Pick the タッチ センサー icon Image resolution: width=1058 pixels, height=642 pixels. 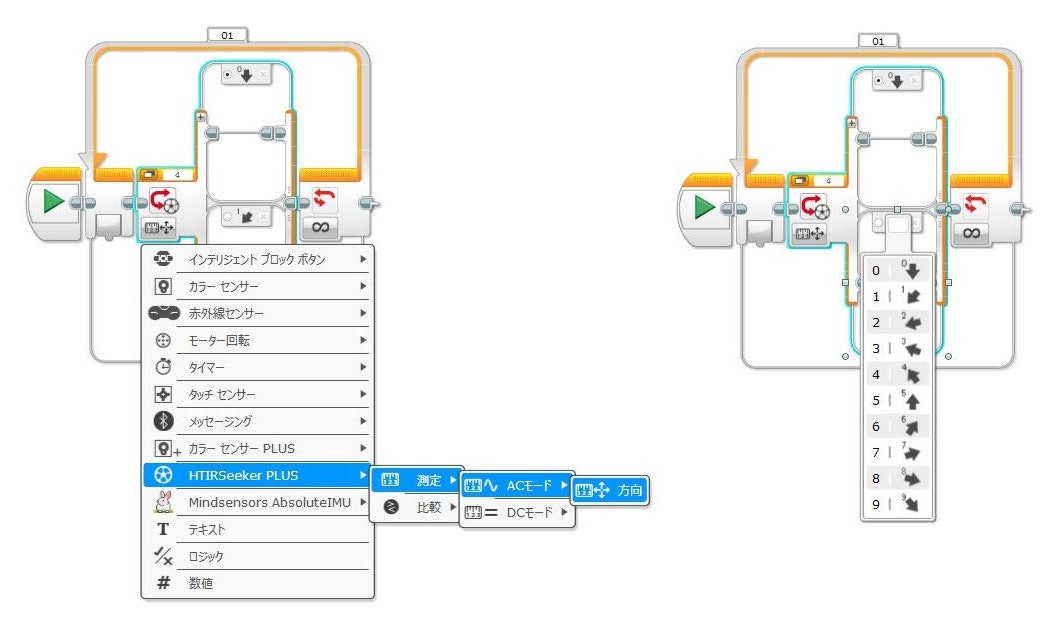tap(163, 394)
